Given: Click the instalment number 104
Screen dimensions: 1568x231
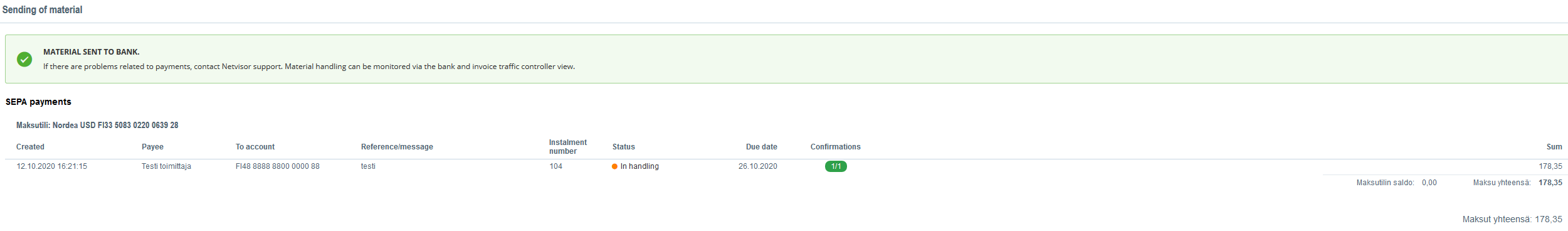Looking at the screenshot, I should pos(556,166).
